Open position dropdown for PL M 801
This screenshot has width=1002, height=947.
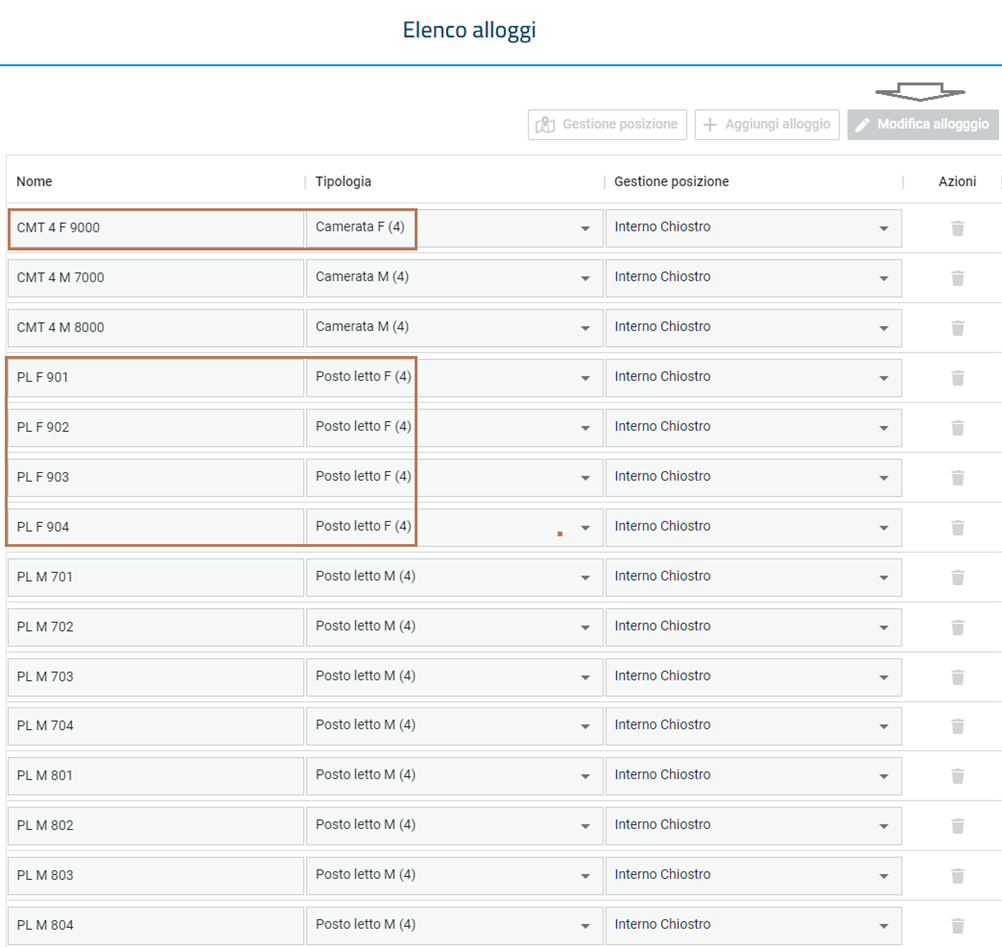(x=753, y=776)
